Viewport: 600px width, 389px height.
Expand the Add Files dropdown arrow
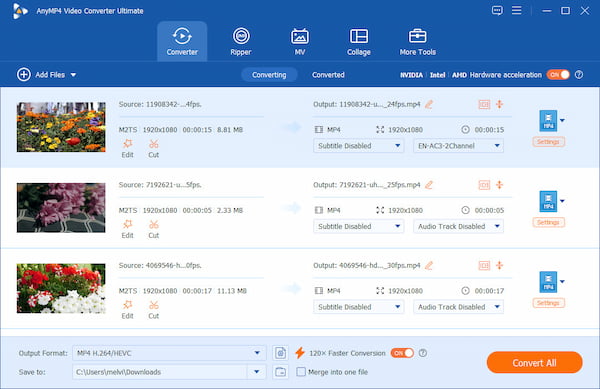click(x=73, y=75)
